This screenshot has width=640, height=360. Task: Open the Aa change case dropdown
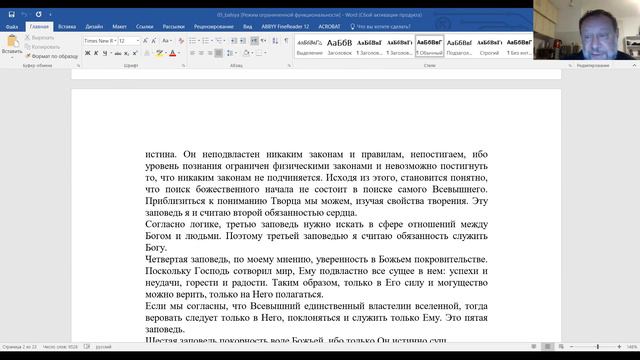point(166,41)
